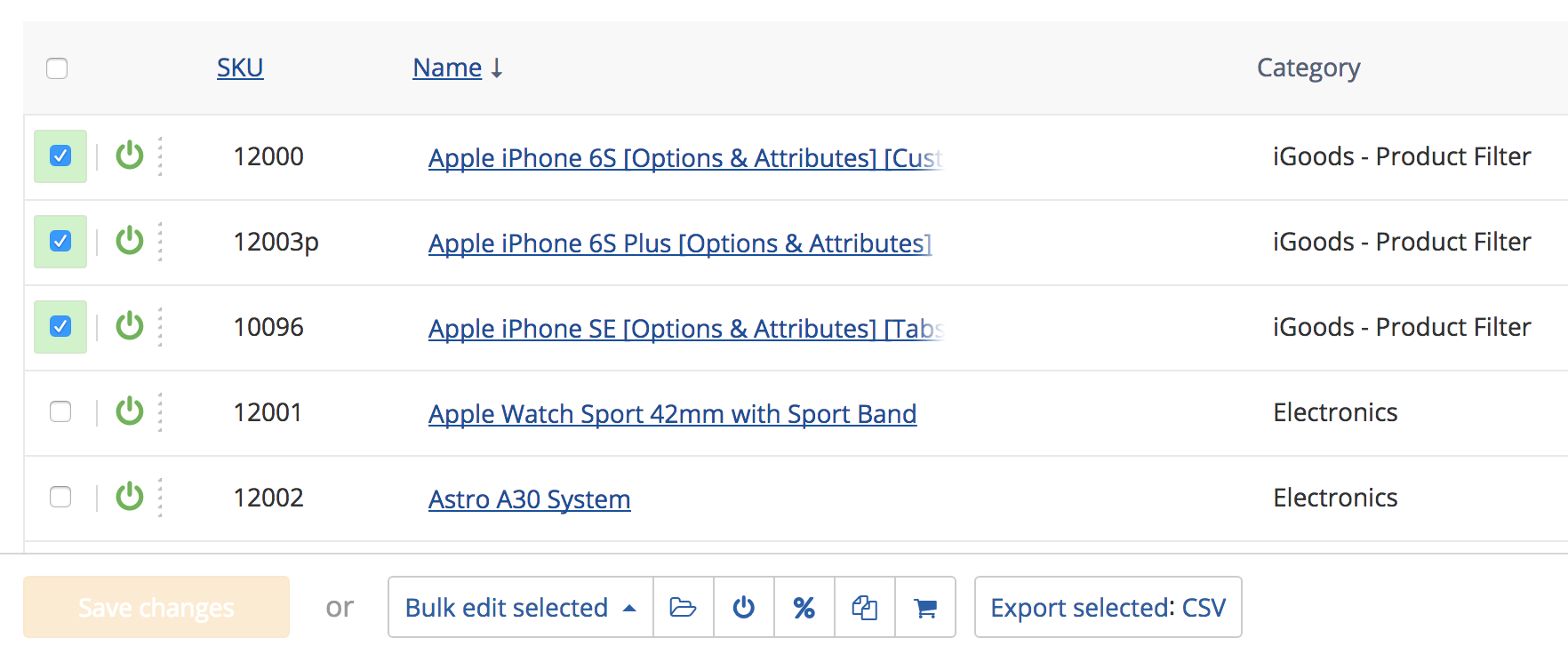Open Apple Watch Sport 42mm with Sport Band
Viewport: 1568px width, 654px height.
(672, 413)
